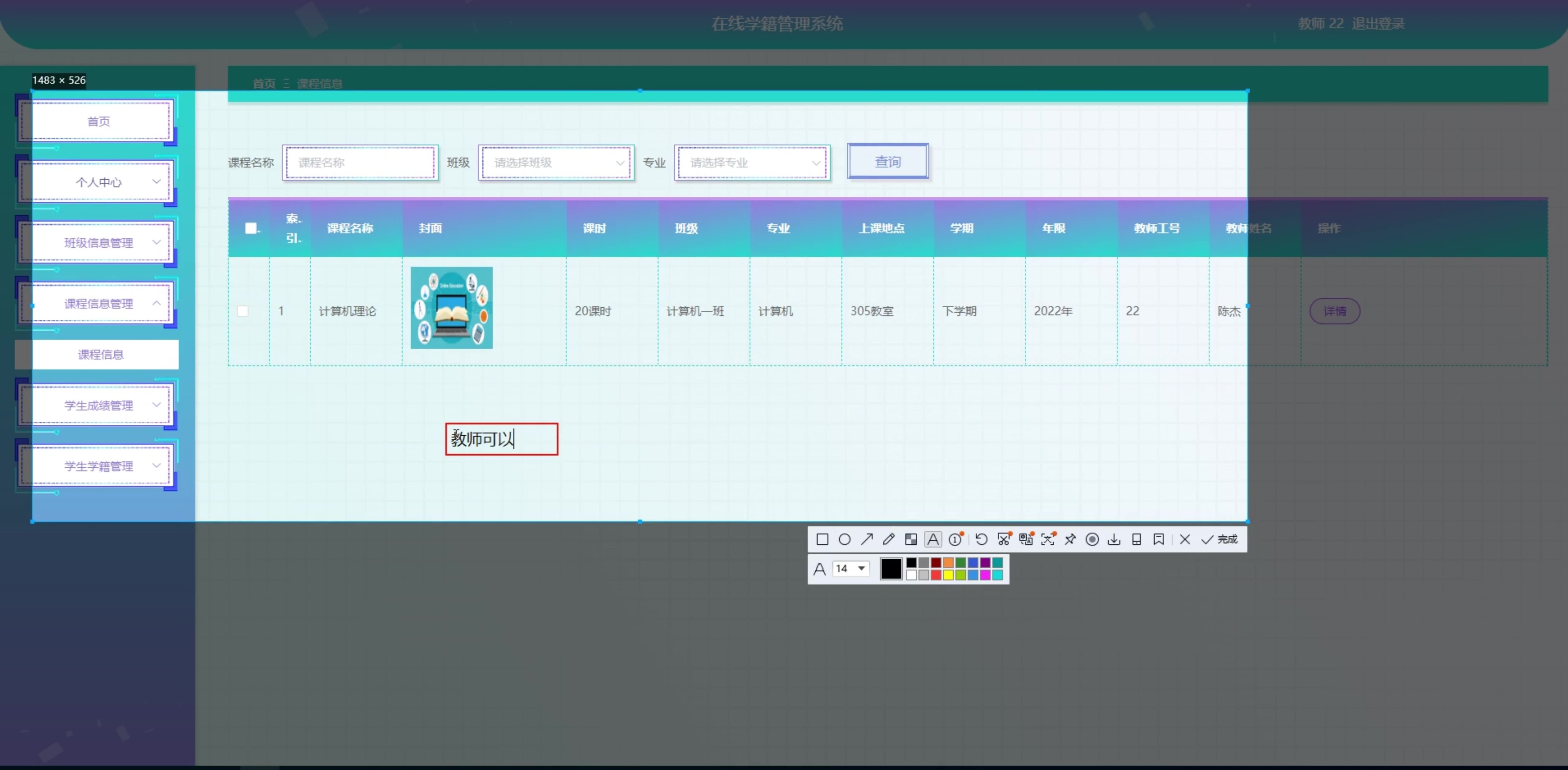Pick the yellow color swatch
The width and height of the screenshot is (1568, 770).
[x=948, y=575]
